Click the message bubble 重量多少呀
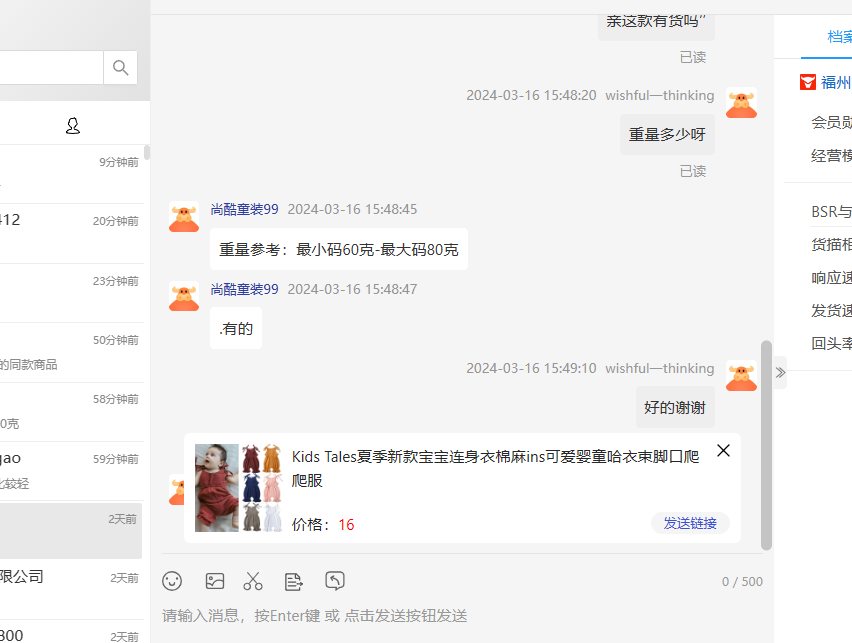 click(x=667, y=134)
